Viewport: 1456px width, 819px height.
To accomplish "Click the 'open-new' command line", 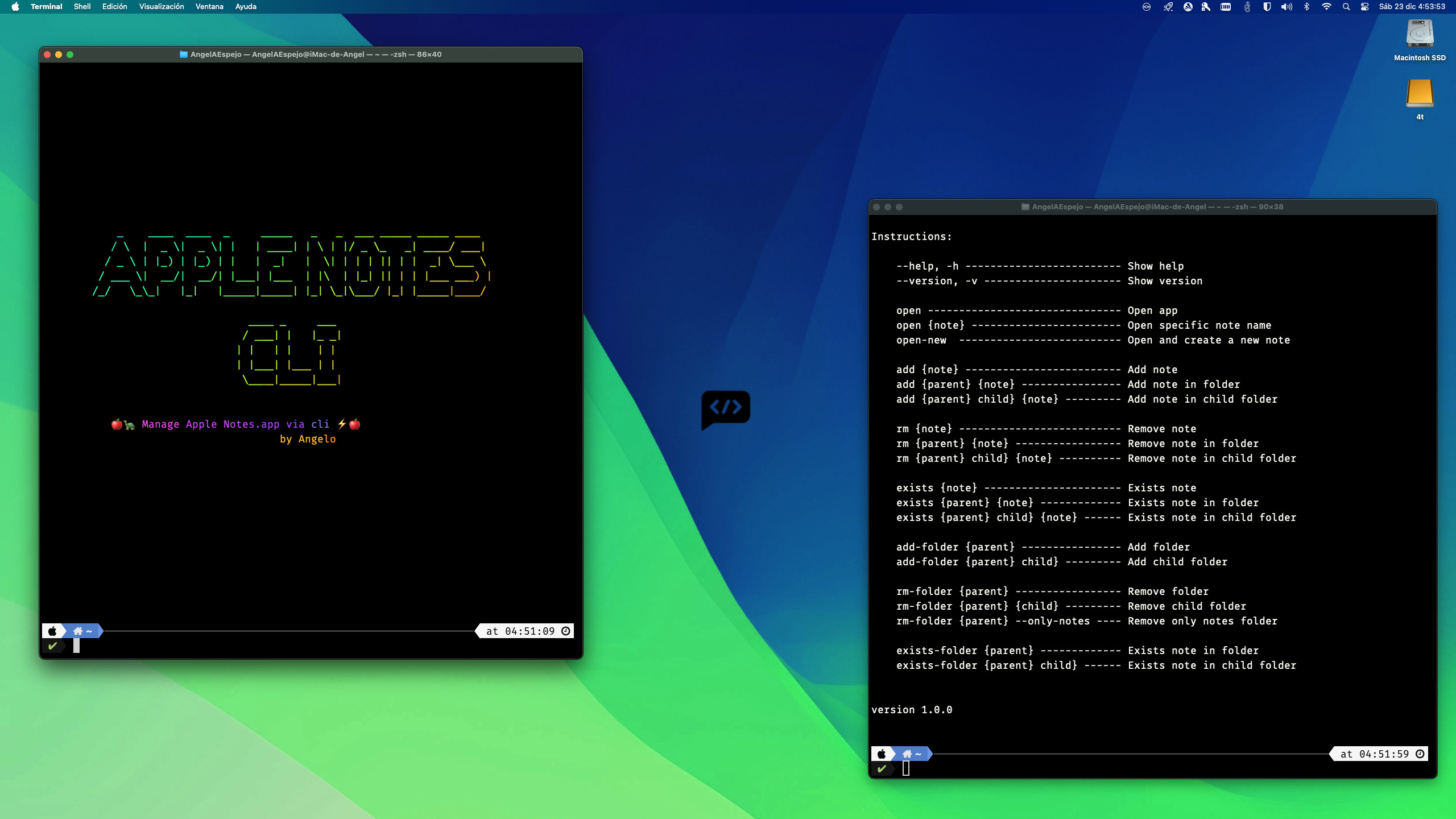I will coord(1093,340).
